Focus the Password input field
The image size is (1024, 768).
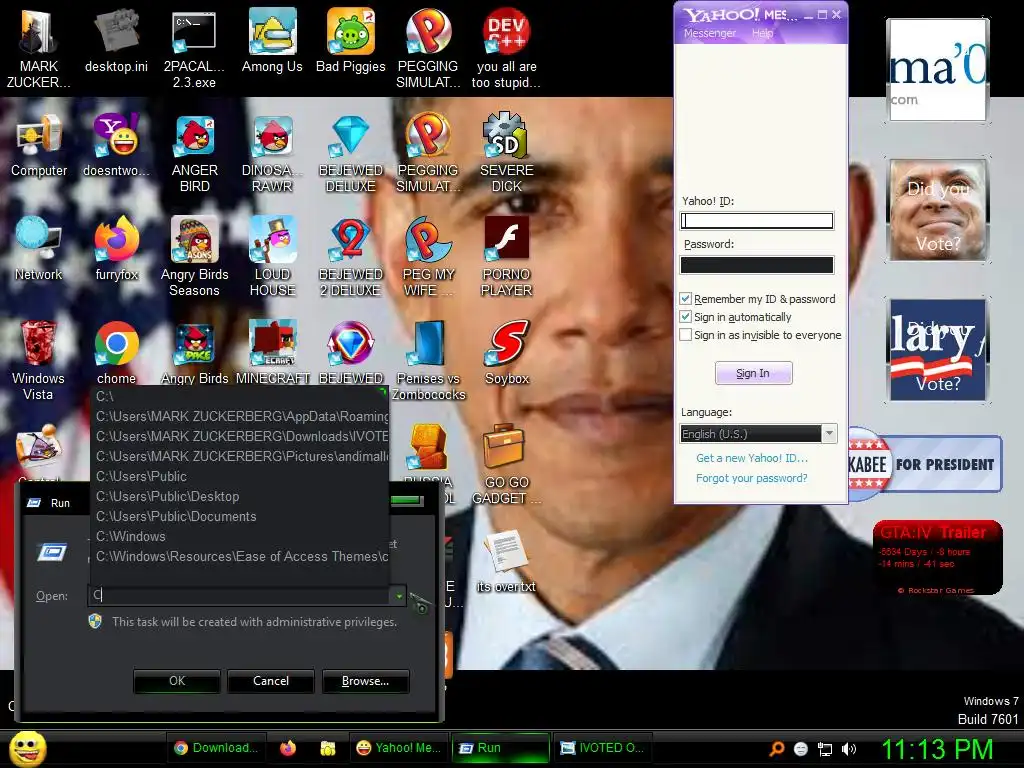757,264
